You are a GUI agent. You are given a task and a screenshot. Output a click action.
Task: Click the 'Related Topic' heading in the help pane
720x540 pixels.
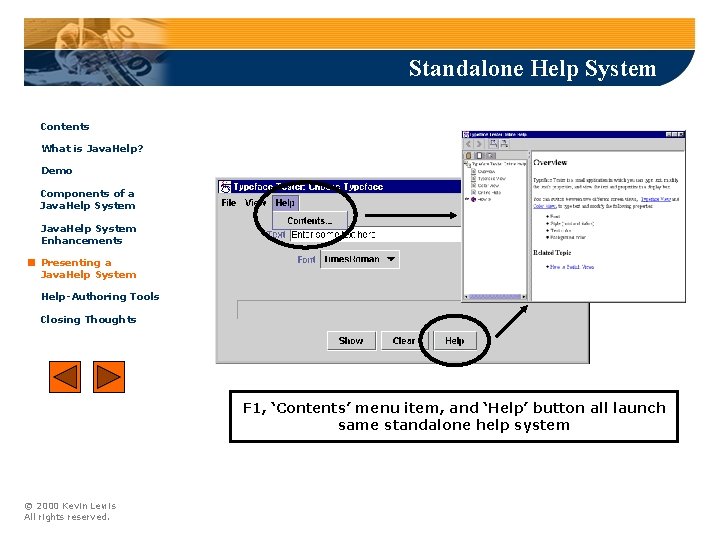click(x=552, y=253)
